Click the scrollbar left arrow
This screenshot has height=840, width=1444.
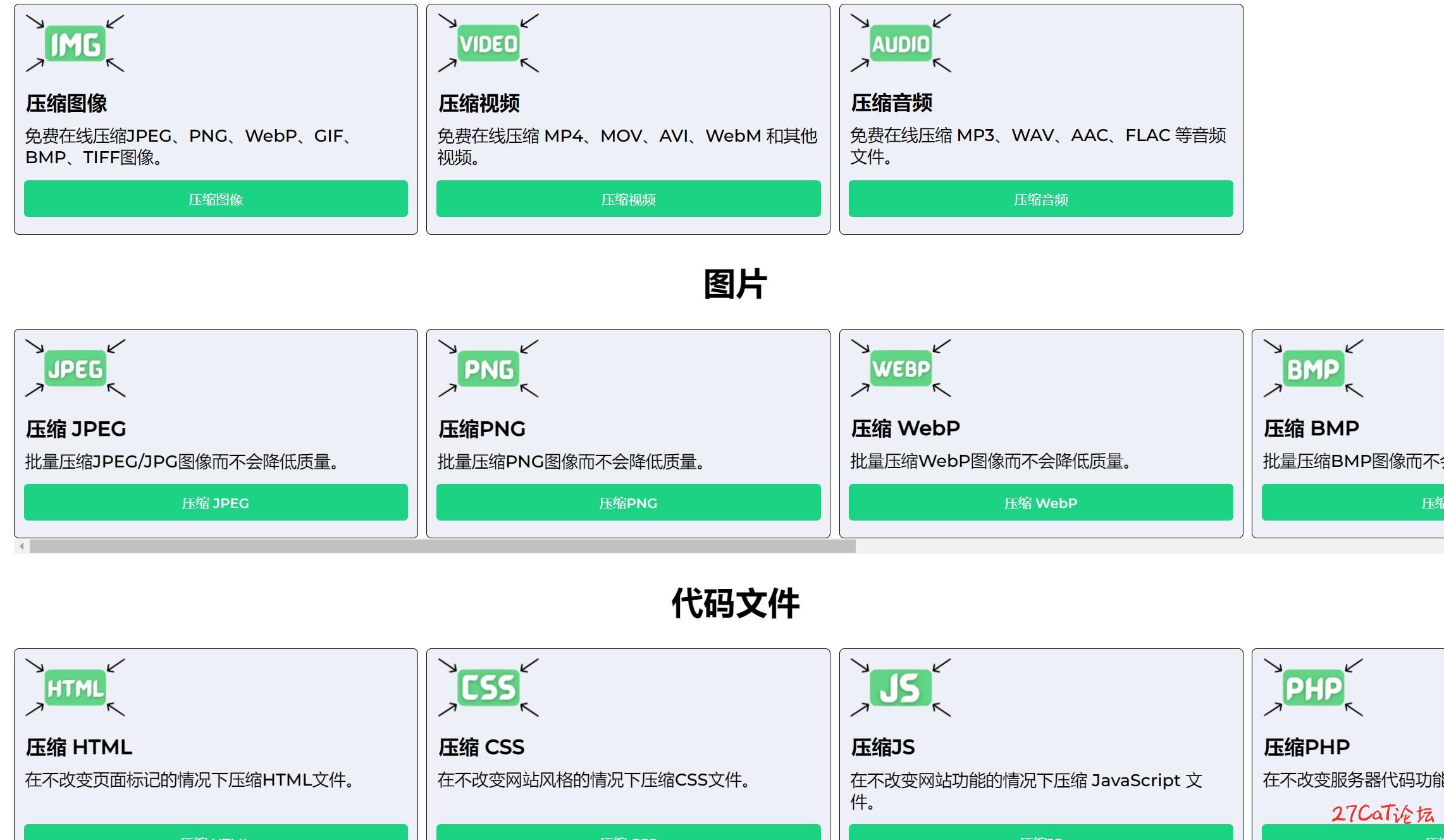click(22, 546)
